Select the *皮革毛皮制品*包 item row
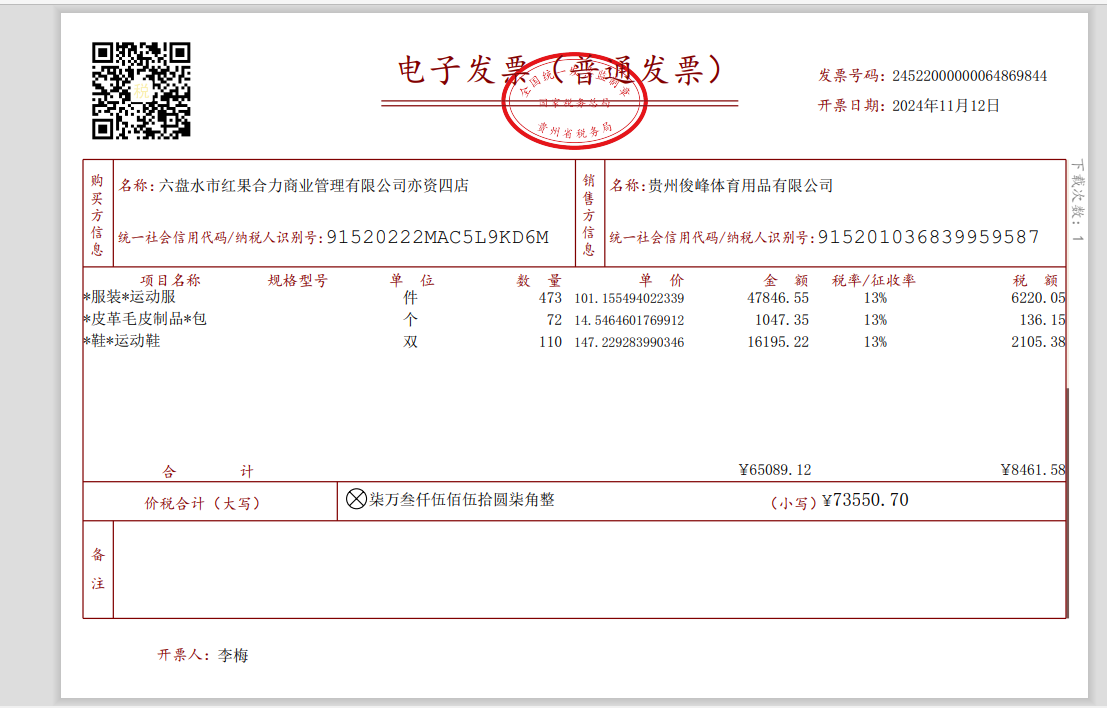The width and height of the screenshot is (1107, 708). [x=146, y=319]
